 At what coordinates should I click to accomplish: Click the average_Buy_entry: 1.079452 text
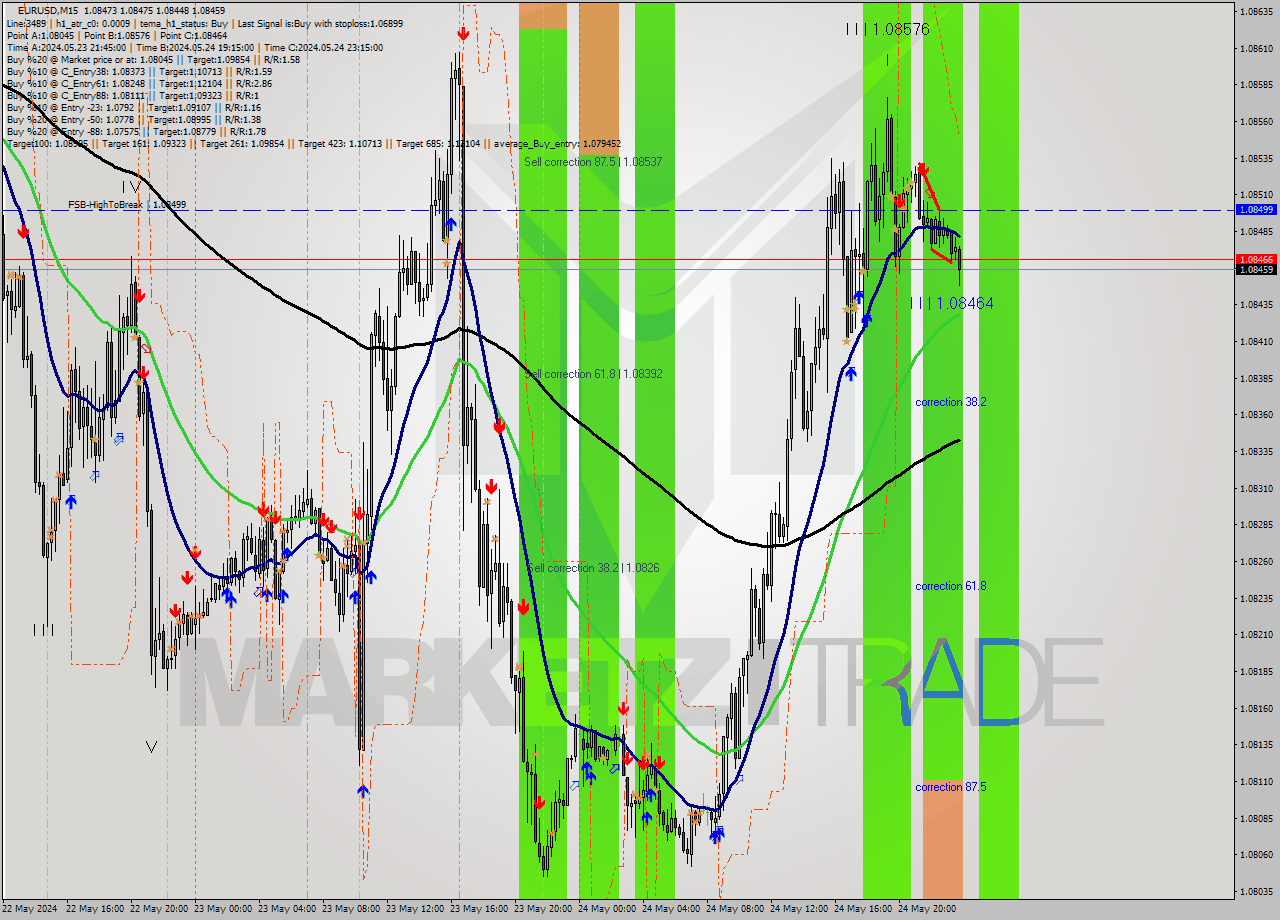(x=555, y=143)
